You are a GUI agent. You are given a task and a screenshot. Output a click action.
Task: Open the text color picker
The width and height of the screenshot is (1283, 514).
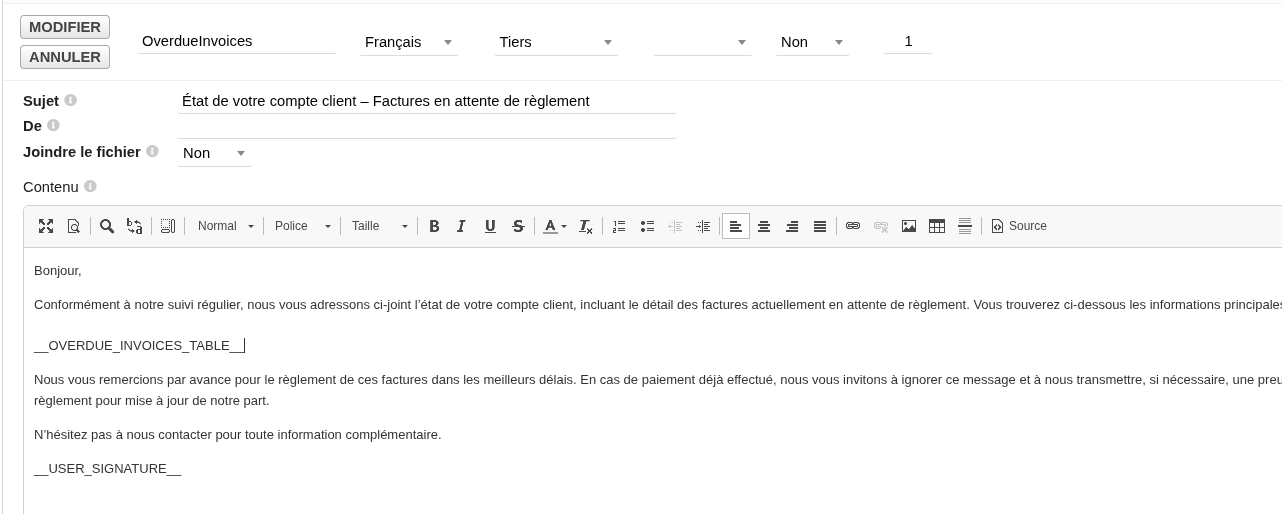pos(554,226)
